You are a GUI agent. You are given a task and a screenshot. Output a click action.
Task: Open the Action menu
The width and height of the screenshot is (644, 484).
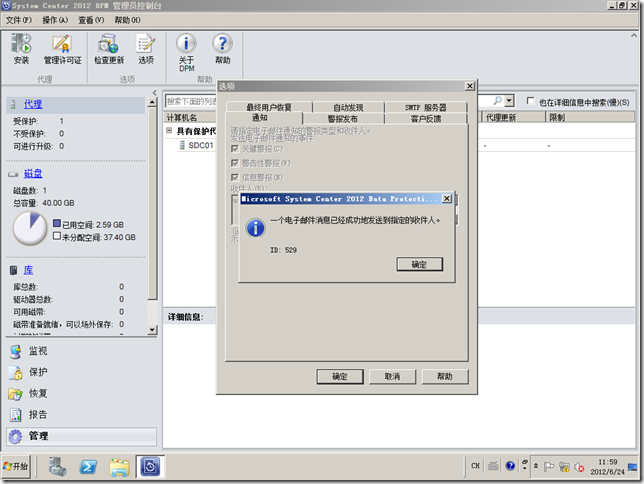coord(55,20)
